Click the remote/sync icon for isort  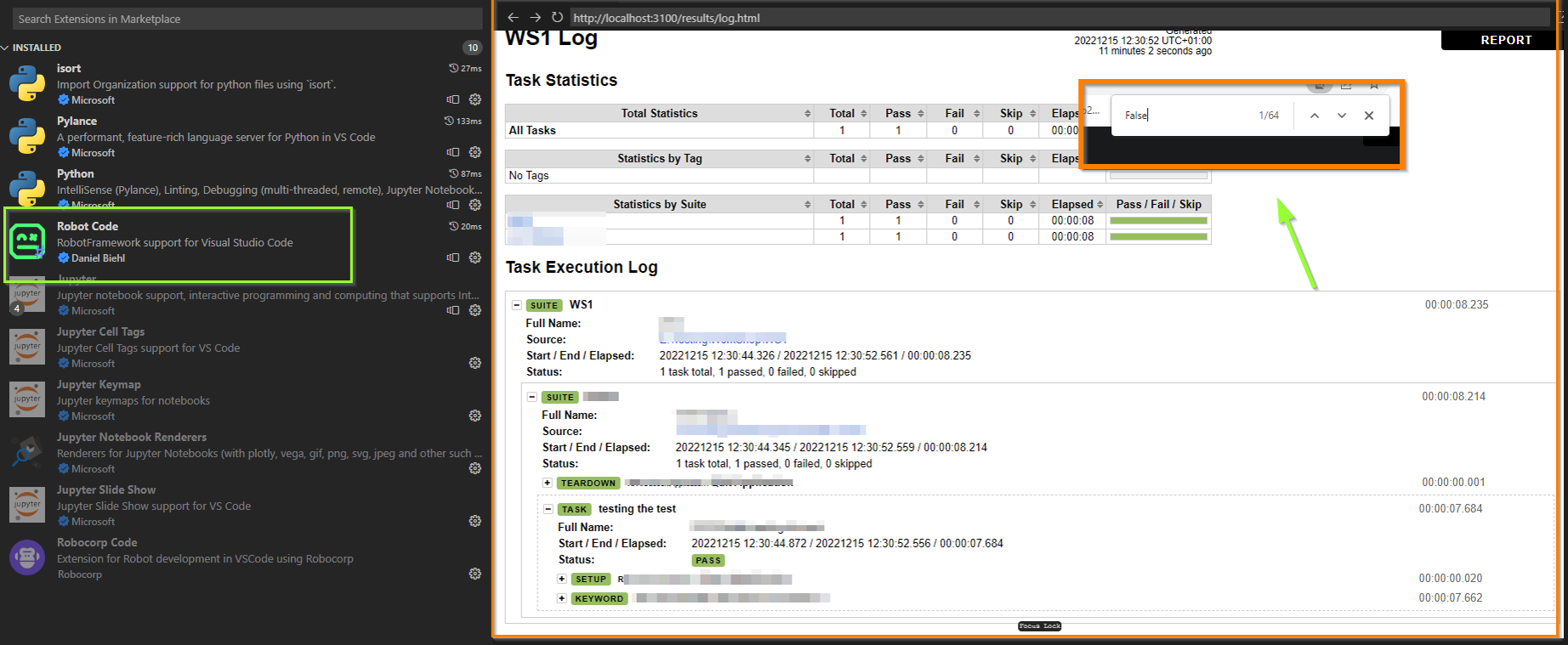pyautogui.click(x=453, y=99)
